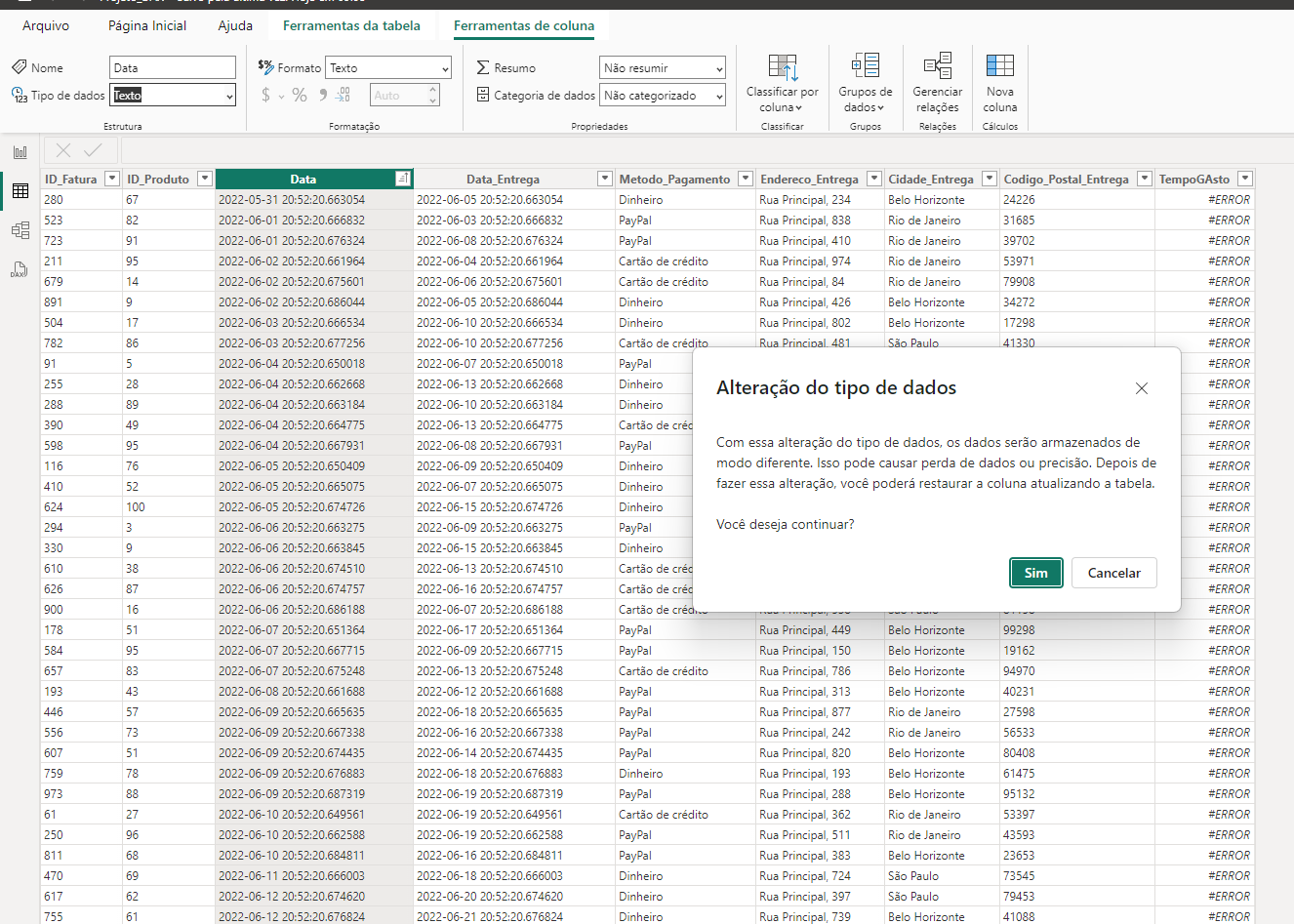Screen dimensions: 1294x924
Task: Select the Ferramentas de coluna tab
Action: pyautogui.click(x=524, y=25)
